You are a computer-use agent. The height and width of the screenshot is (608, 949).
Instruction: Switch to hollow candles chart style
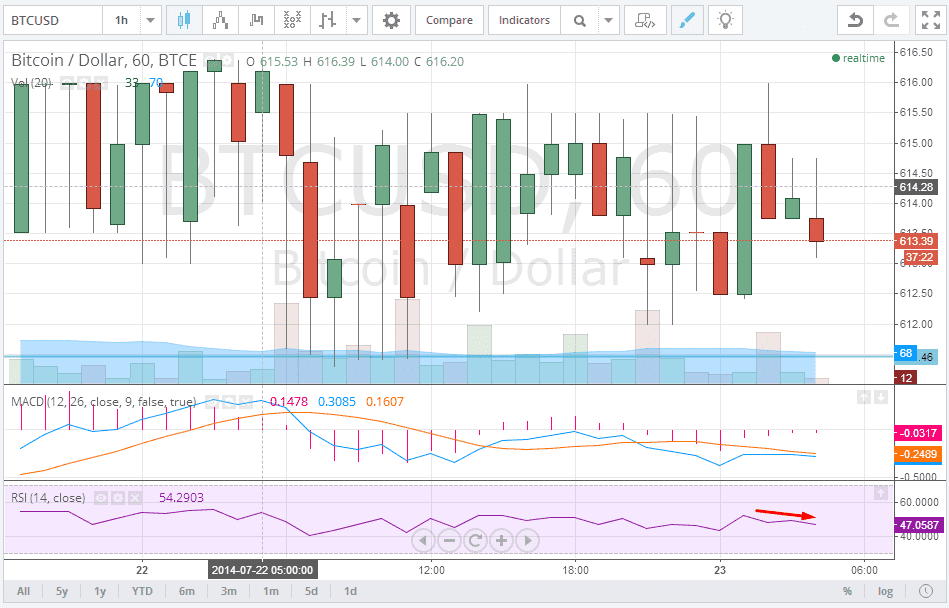[x=219, y=20]
